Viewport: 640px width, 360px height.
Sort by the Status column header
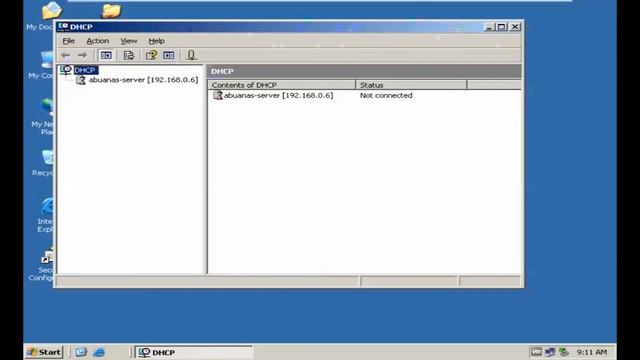[x=411, y=85]
